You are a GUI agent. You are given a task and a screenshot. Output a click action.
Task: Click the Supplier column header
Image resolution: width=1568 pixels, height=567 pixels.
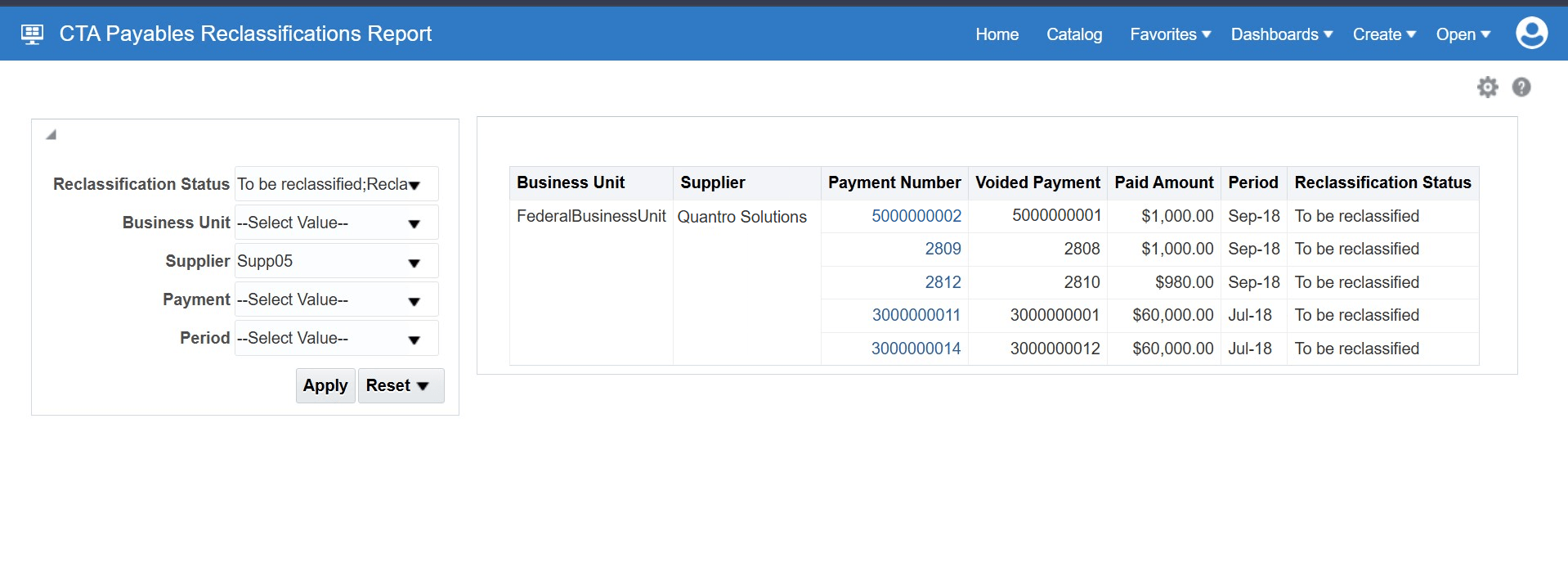pyautogui.click(x=747, y=183)
